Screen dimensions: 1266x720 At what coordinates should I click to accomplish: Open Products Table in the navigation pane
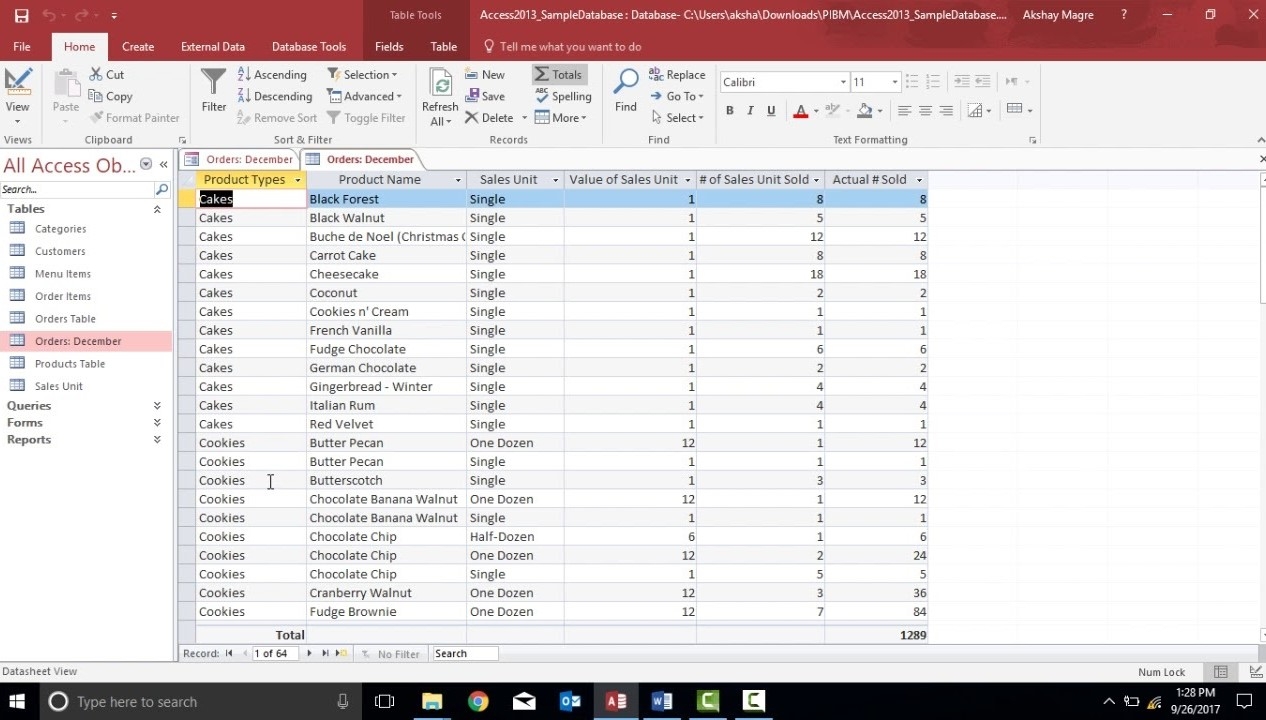(70, 364)
